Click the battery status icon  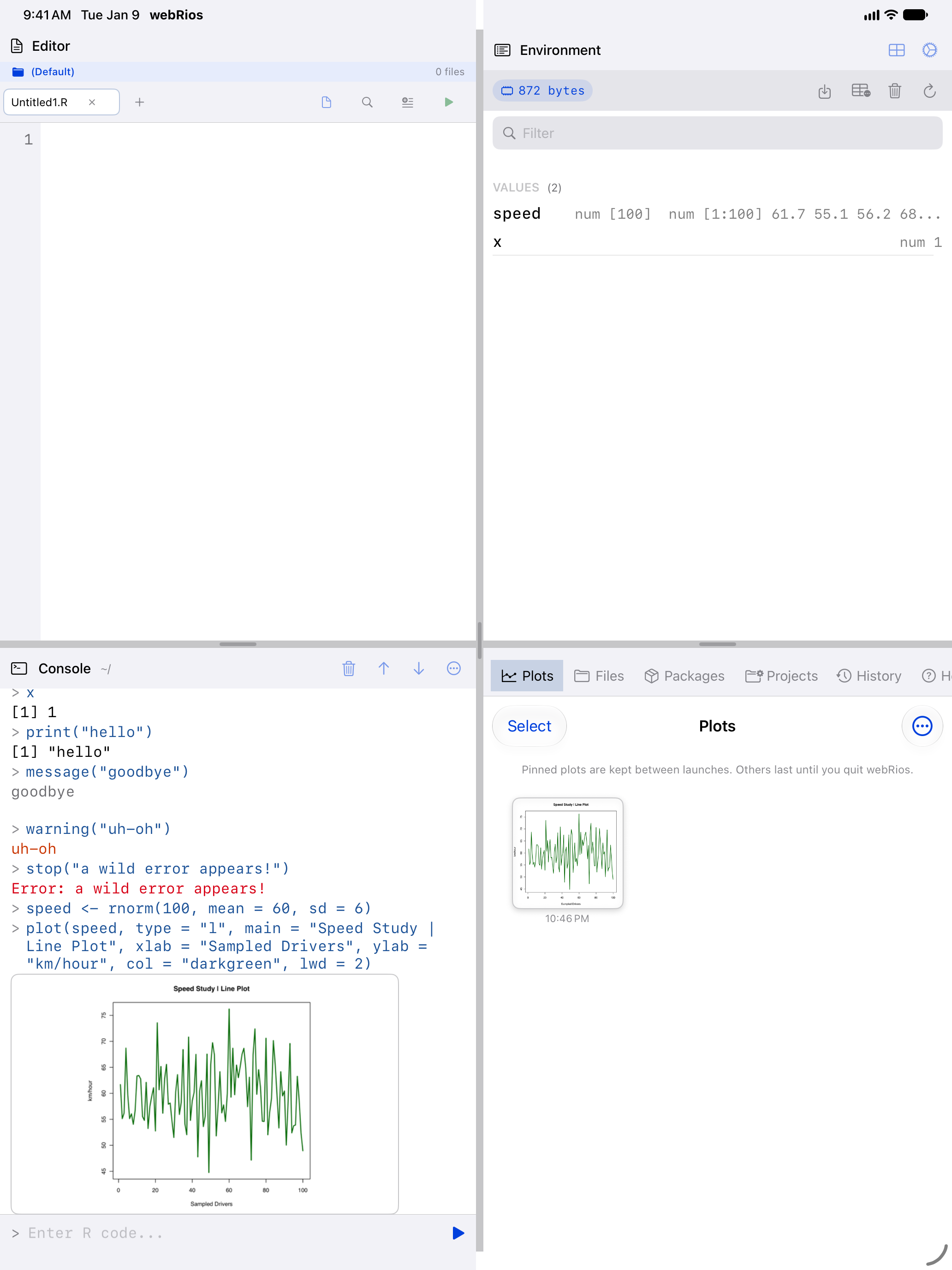(x=915, y=15)
